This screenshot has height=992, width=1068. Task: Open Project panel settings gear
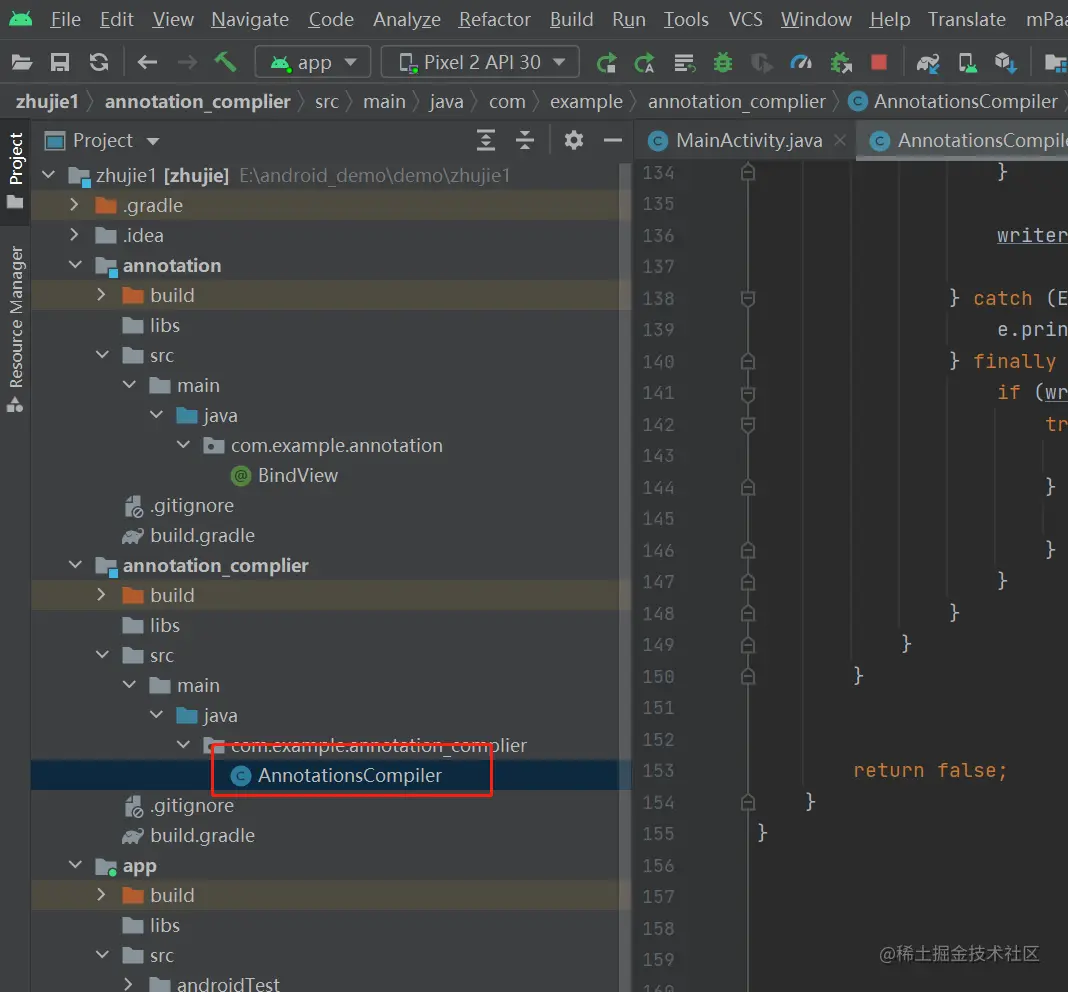click(574, 140)
